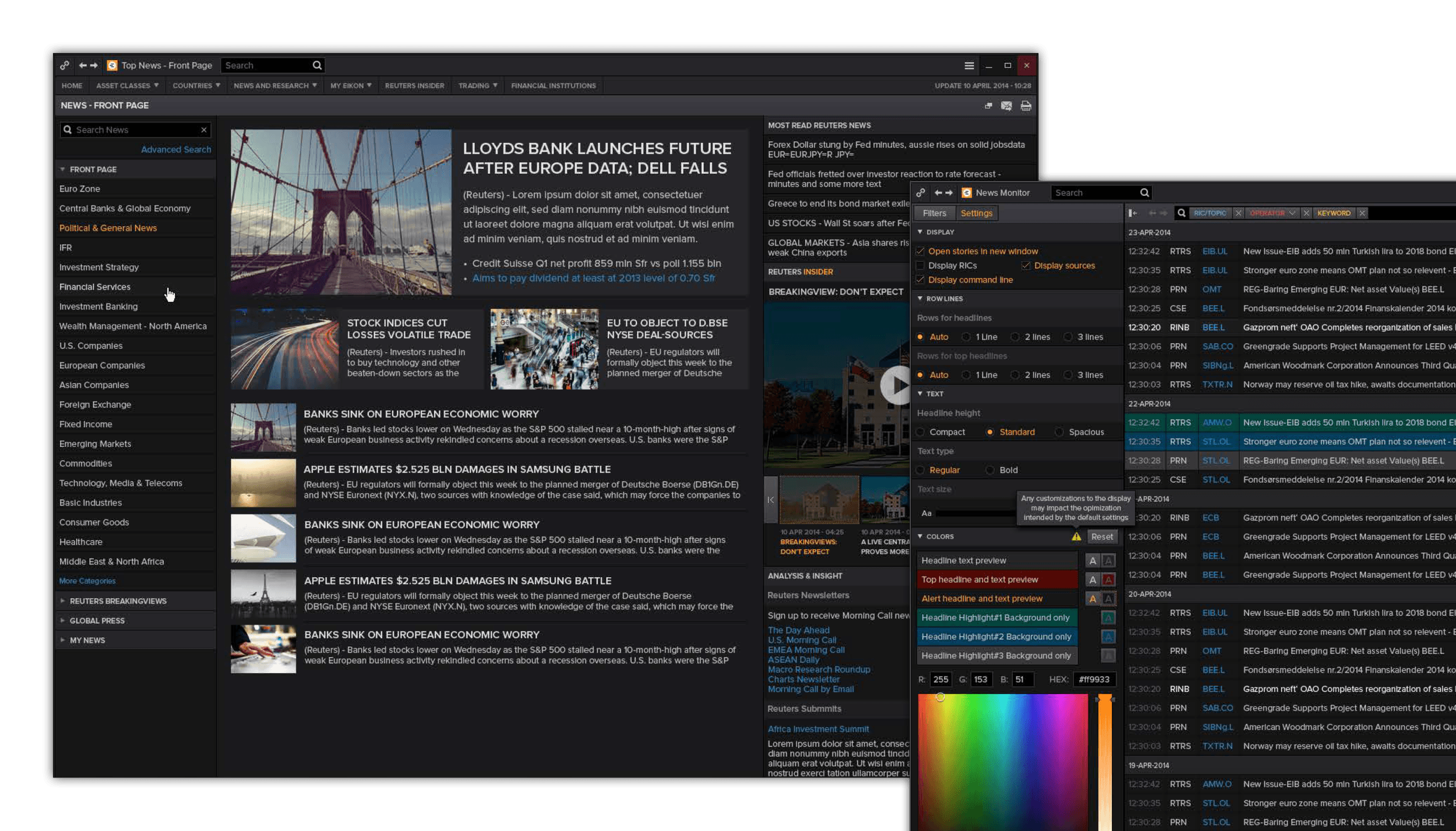Open the Asset Classes dropdown menu

(127, 86)
